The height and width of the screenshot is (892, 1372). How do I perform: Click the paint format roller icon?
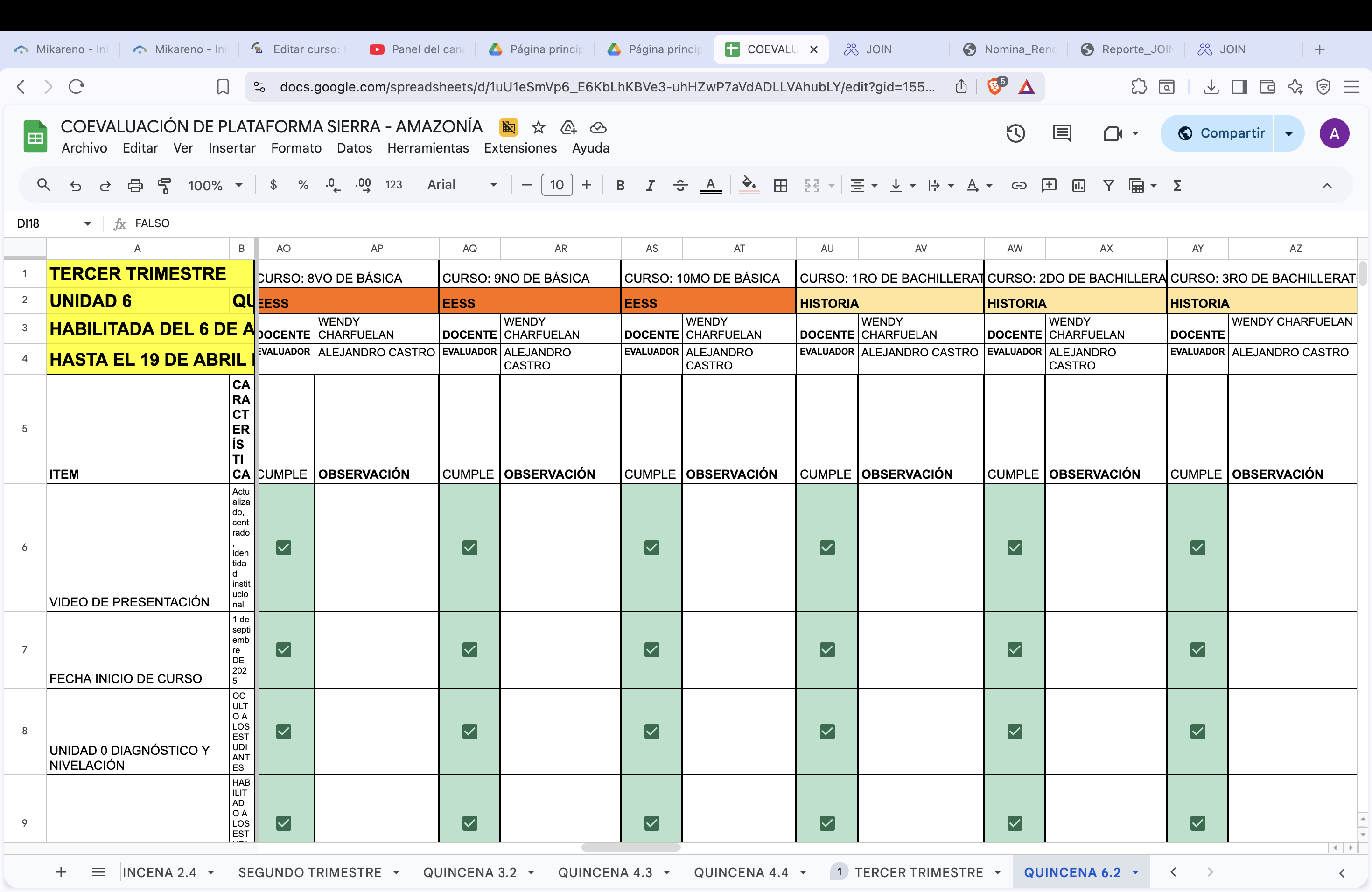pyautogui.click(x=164, y=186)
